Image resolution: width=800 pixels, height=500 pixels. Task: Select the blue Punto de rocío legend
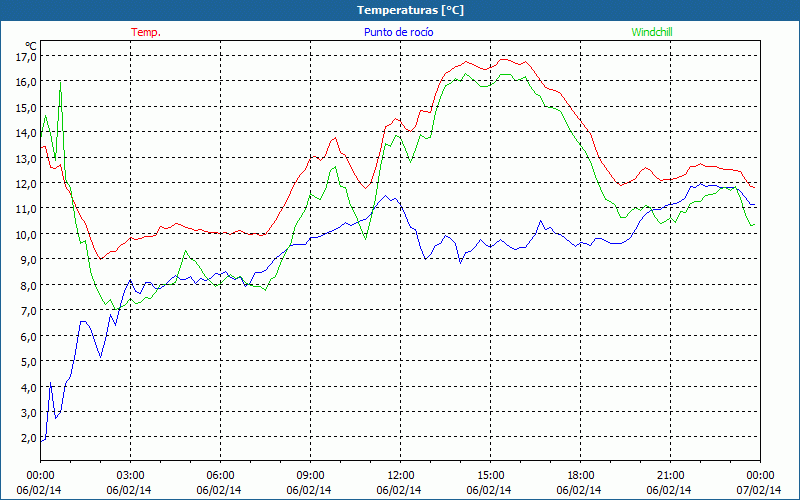click(398, 32)
